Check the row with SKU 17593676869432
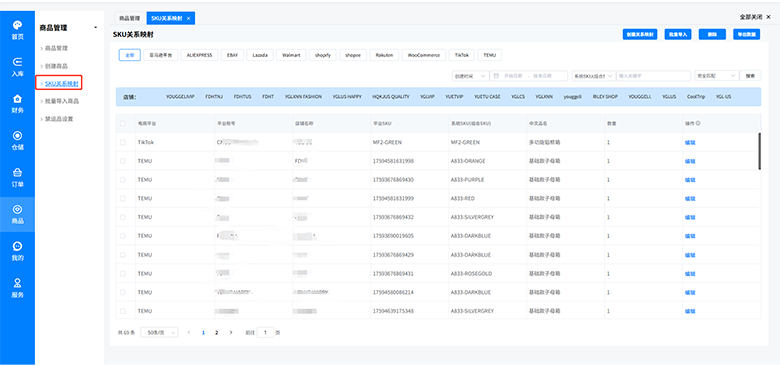Image resolution: width=780 pixels, height=366 pixels. (123, 217)
